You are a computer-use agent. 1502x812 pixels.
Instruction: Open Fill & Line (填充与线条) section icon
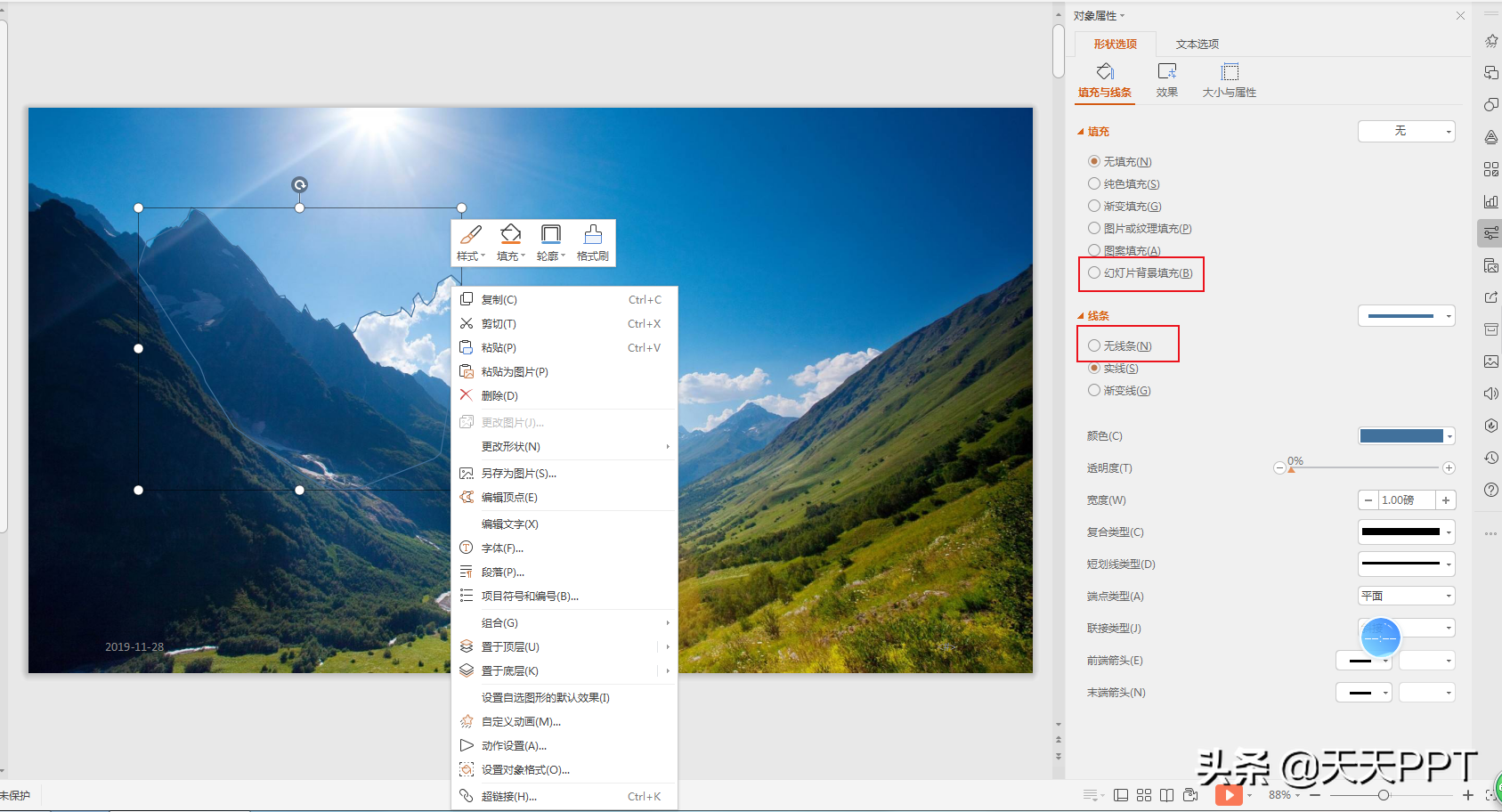[x=1105, y=71]
